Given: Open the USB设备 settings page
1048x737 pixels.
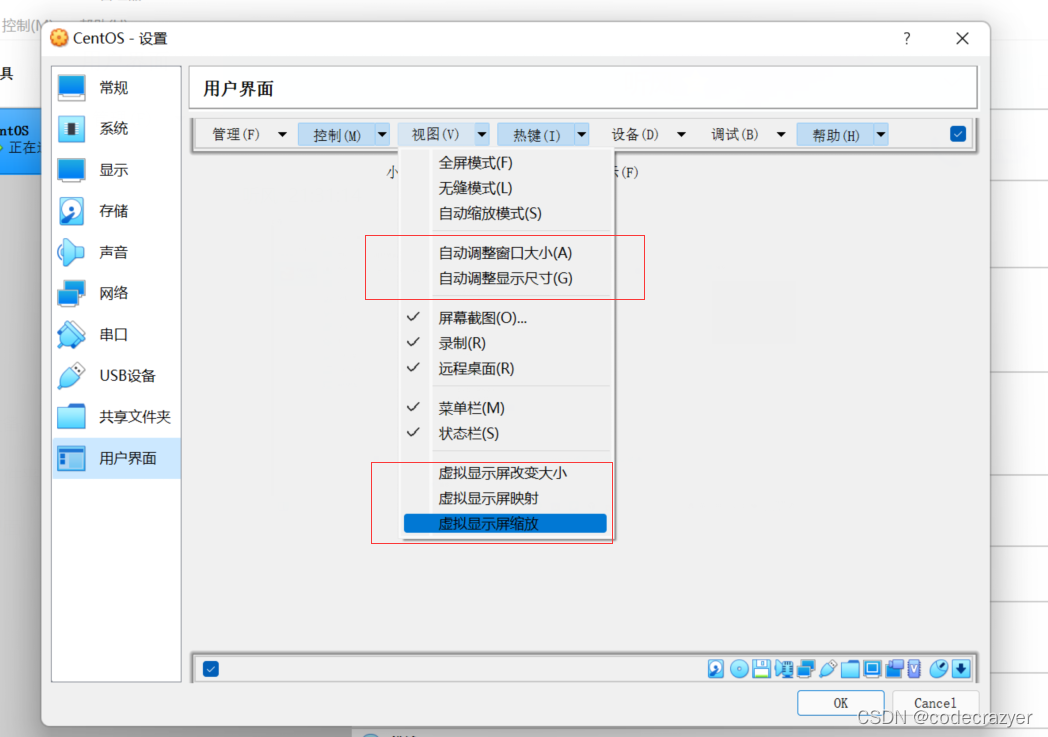Looking at the screenshot, I should (116, 376).
